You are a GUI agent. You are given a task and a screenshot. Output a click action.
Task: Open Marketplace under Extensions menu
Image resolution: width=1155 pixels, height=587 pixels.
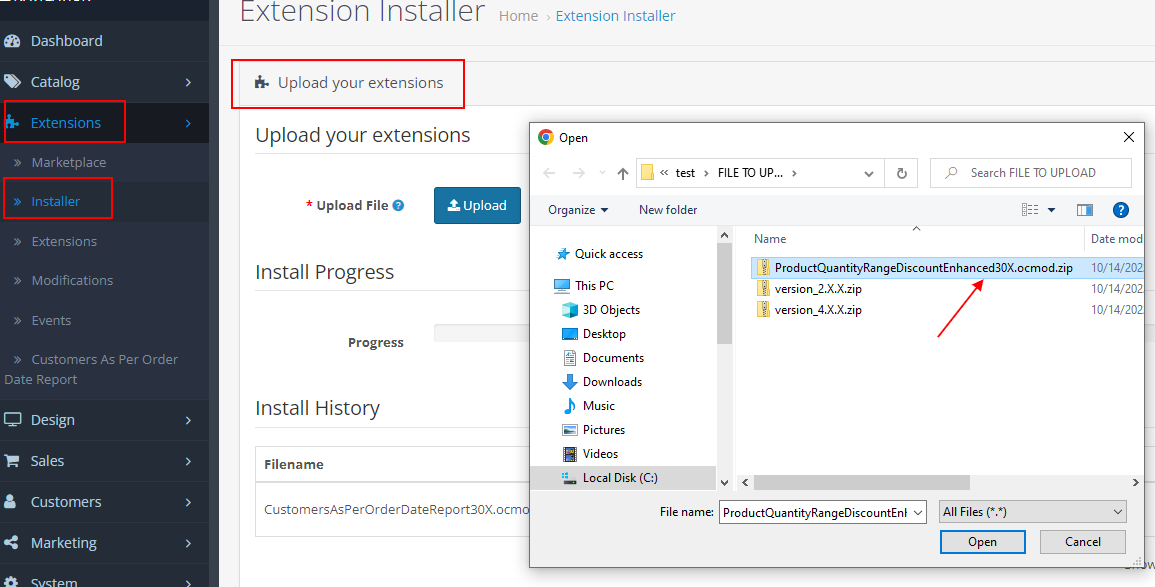pos(68,162)
